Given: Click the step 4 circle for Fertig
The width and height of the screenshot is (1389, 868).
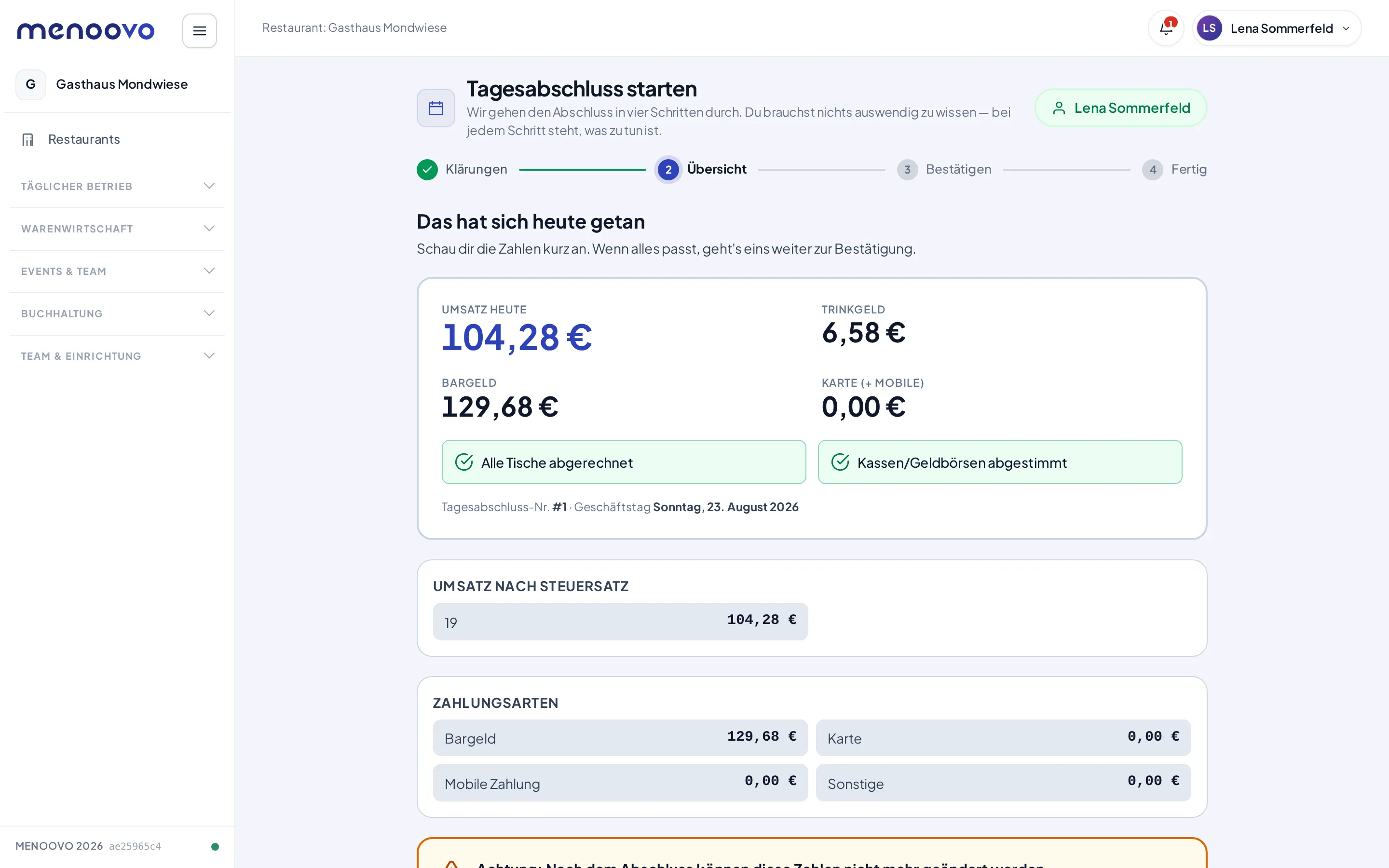Looking at the screenshot, I should [1153, 169].
